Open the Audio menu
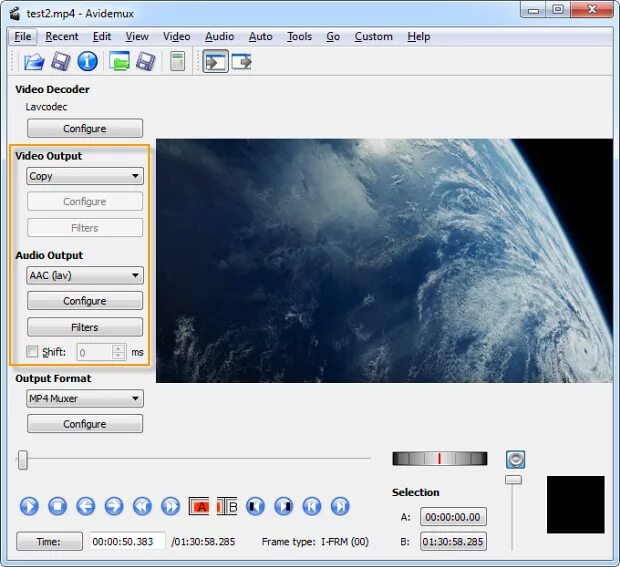This screenshot has height=567, width=620. [219, 37]
